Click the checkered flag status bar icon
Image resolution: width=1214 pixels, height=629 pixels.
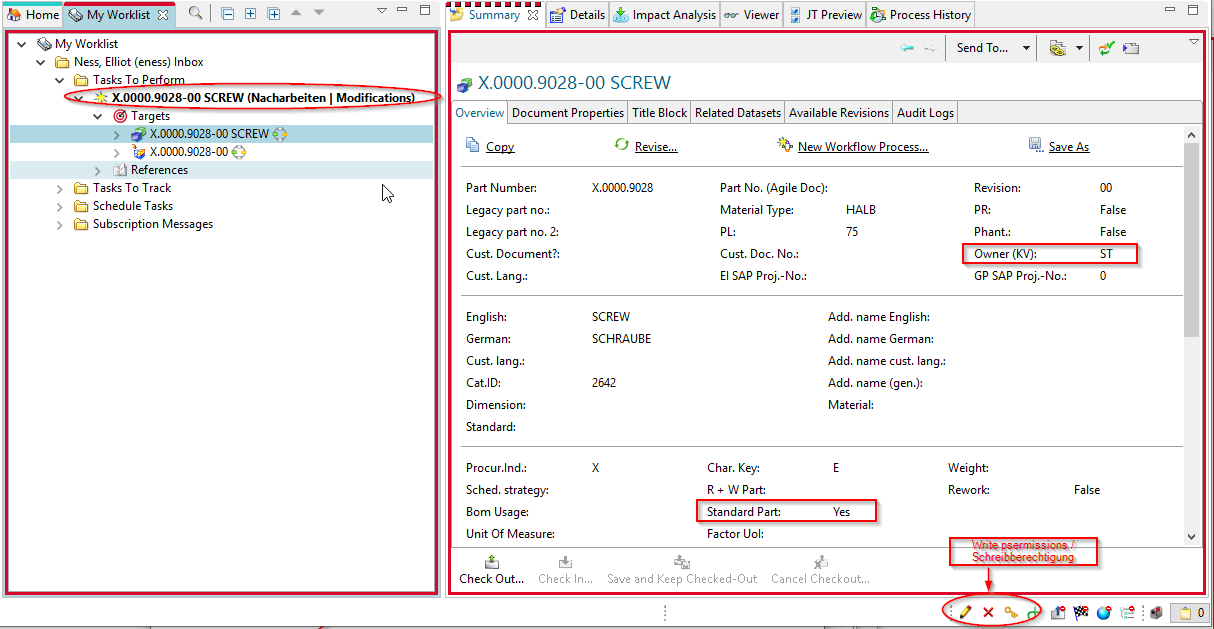[x=1081, y=612]
